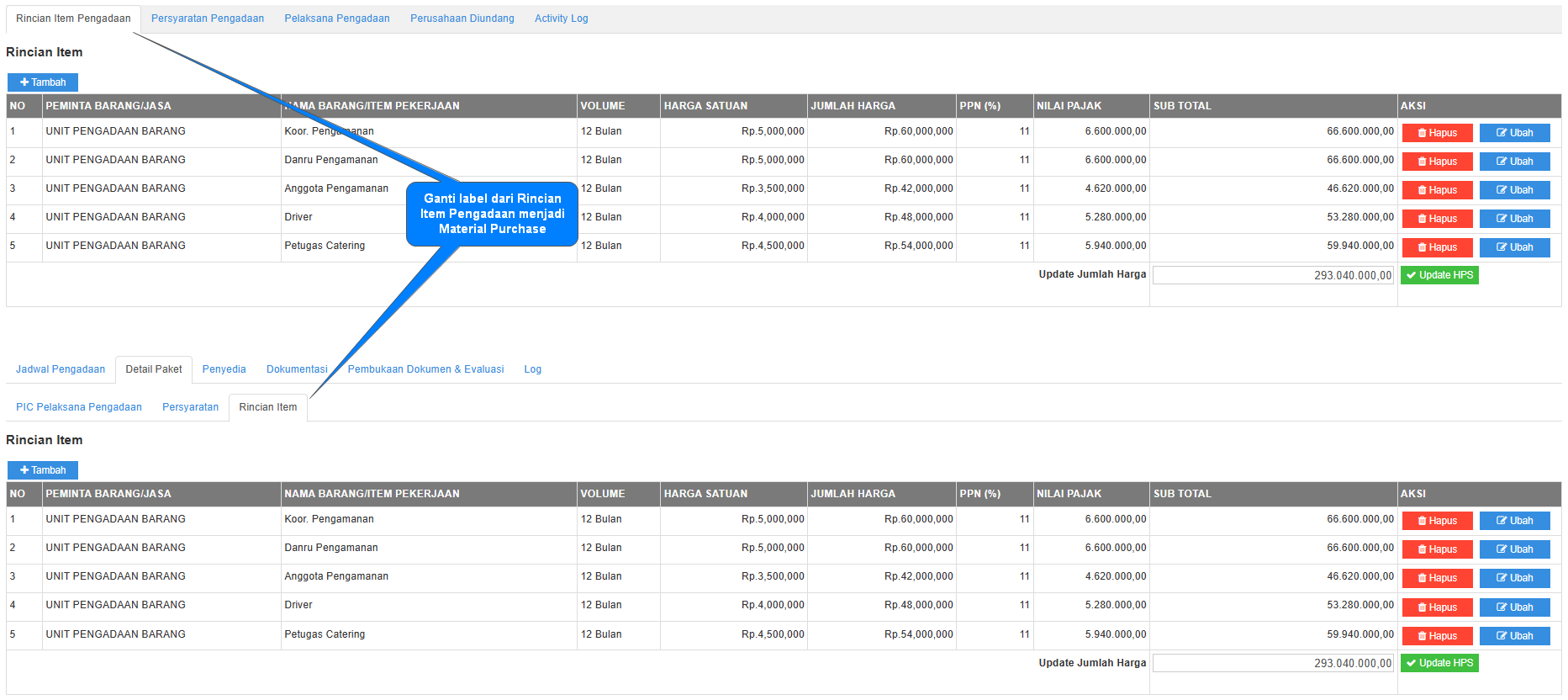This screenshot has width=1568, height=700.
Task: Edit Koor. Pengamanan row in bottom table
Action: point(1514,521)
